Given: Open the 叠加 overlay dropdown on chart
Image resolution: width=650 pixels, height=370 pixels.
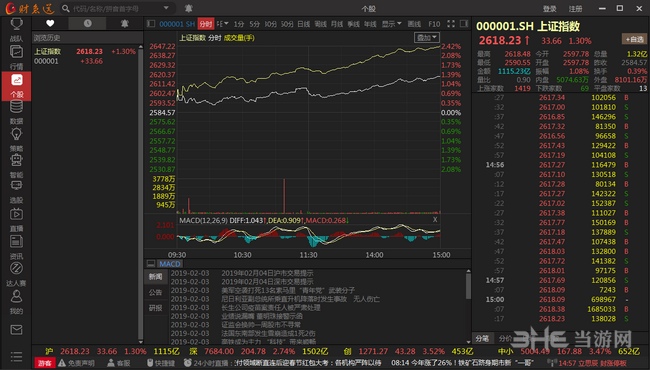Looking at the screenshot, I should [427, 38].
